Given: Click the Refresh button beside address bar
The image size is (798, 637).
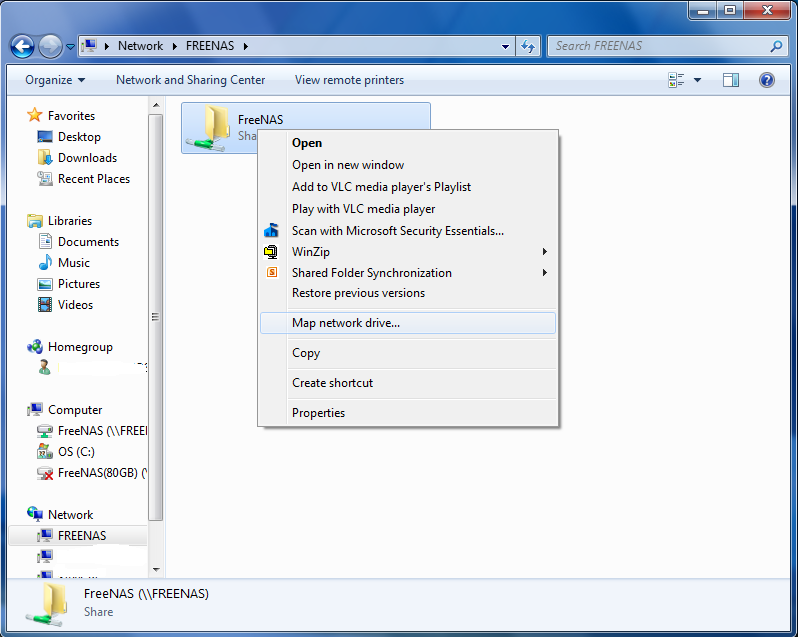Looking at the screenshot, I should coord(528,46).
